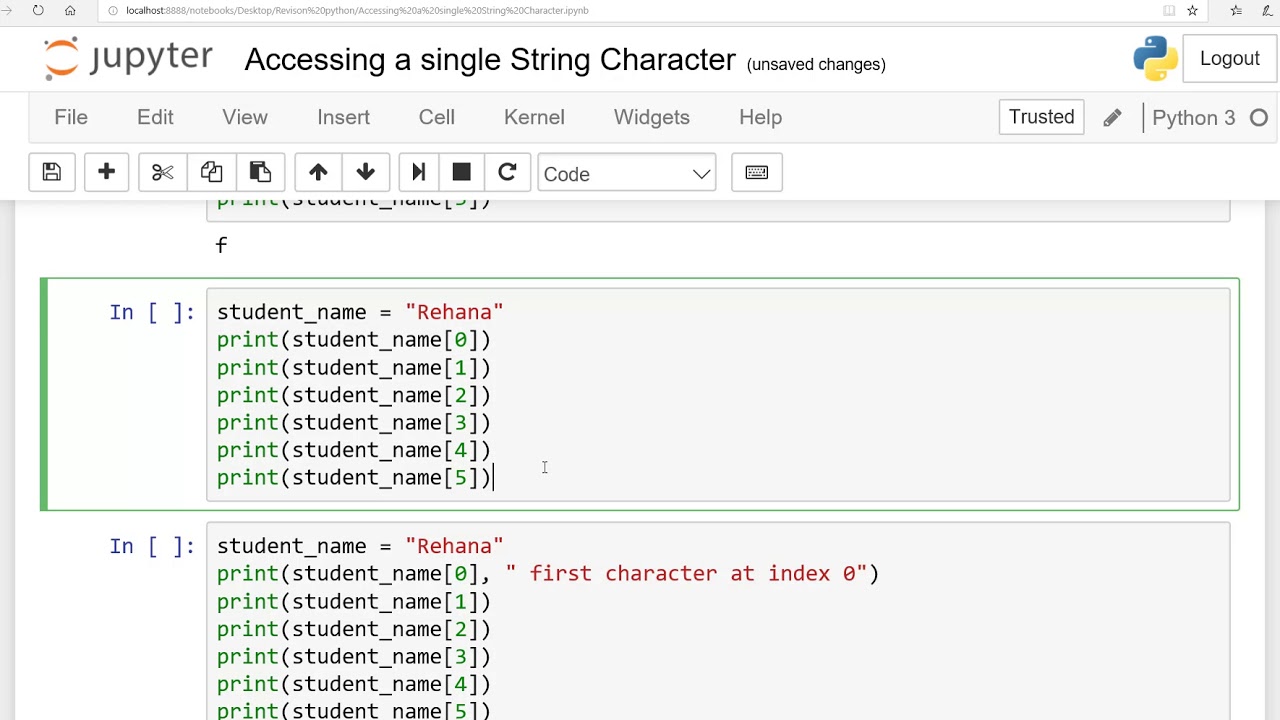Click the Trusted notebook button

(1041, 117)
